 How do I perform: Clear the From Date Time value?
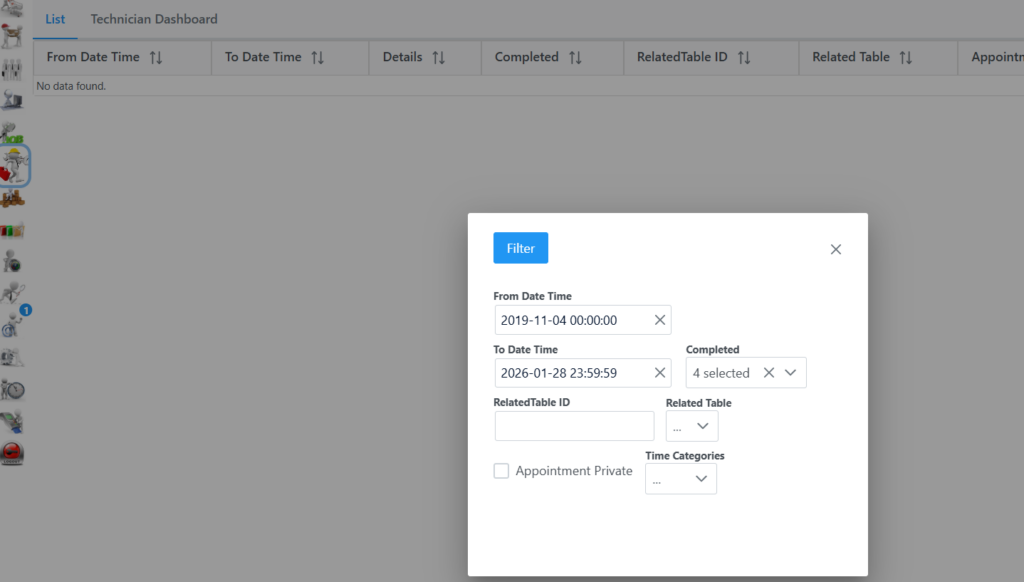[659, 320]
